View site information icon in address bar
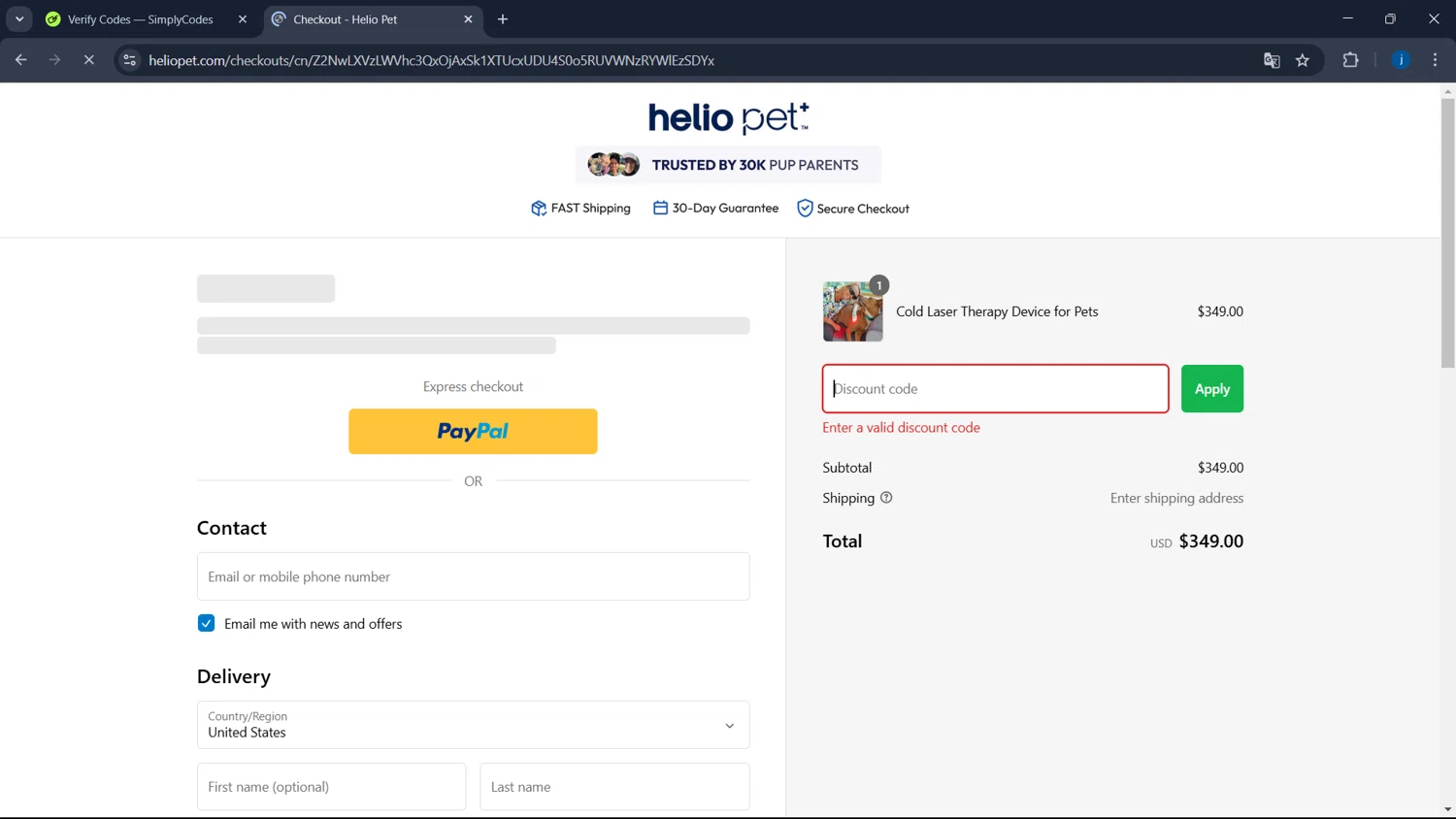 tap(129, 60)
